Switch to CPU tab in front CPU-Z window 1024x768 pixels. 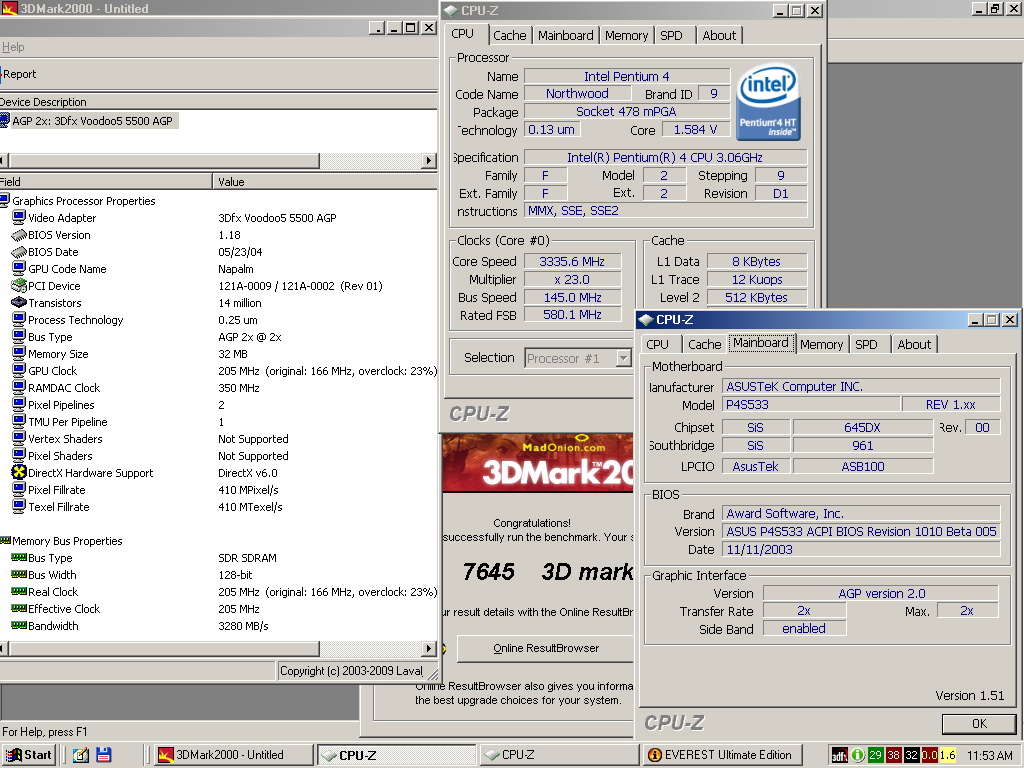tap(658, 344)
